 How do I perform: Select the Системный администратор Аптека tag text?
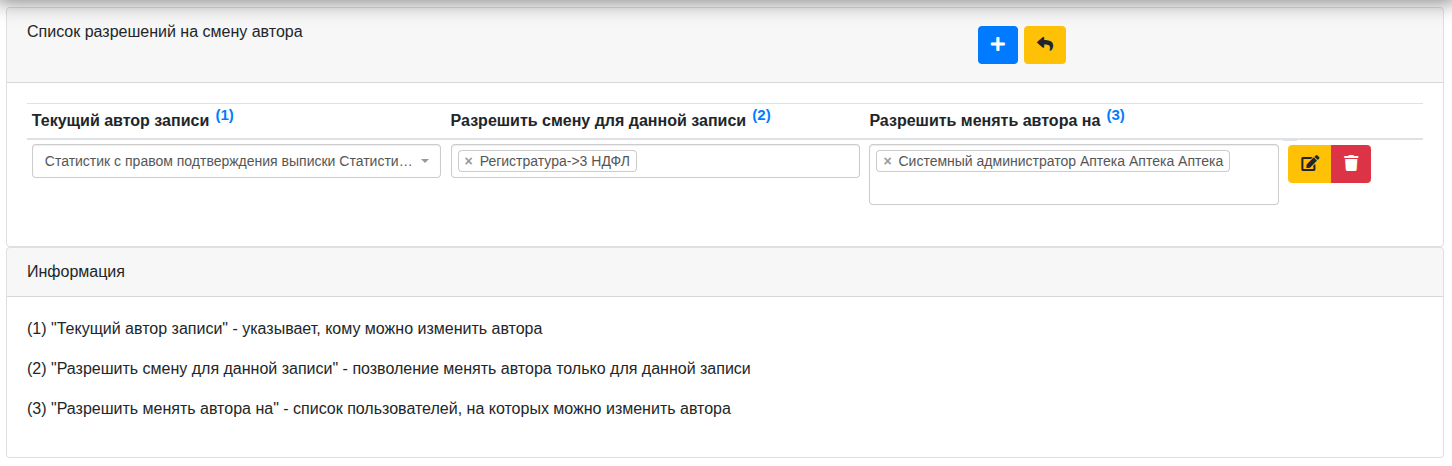pos(1061,161)
